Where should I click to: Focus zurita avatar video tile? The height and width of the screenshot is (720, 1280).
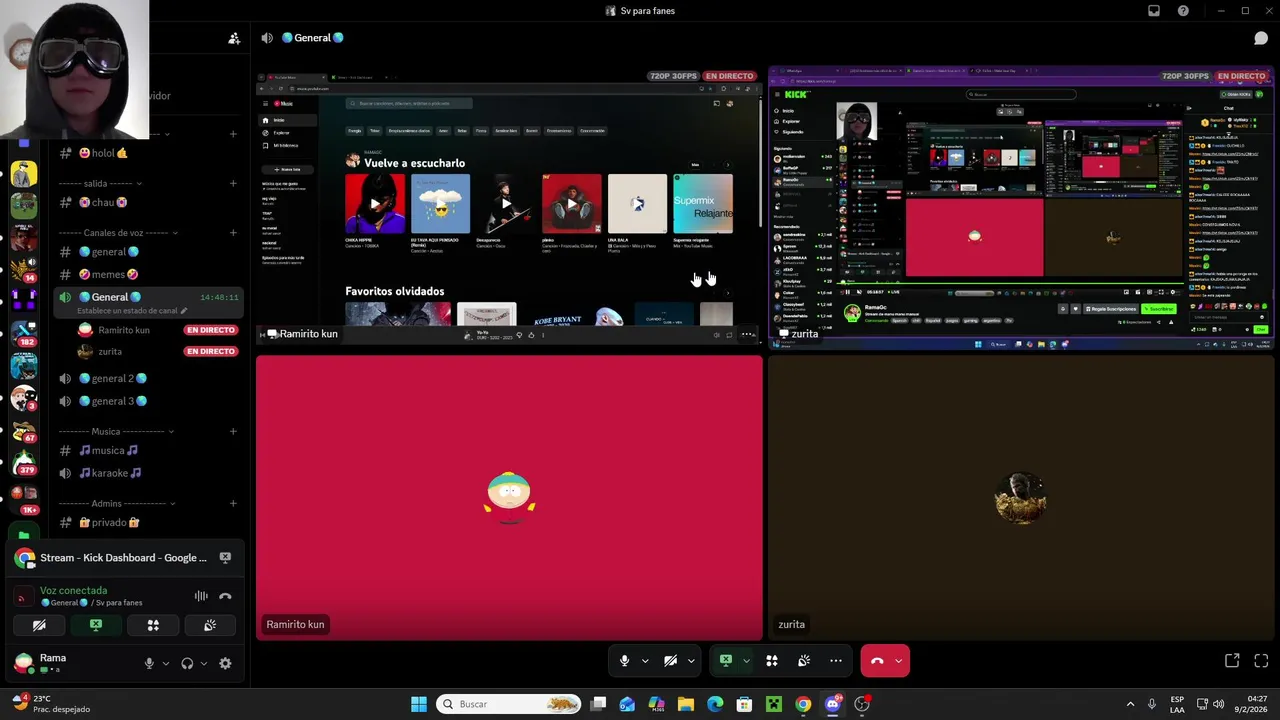[1020, 497]
